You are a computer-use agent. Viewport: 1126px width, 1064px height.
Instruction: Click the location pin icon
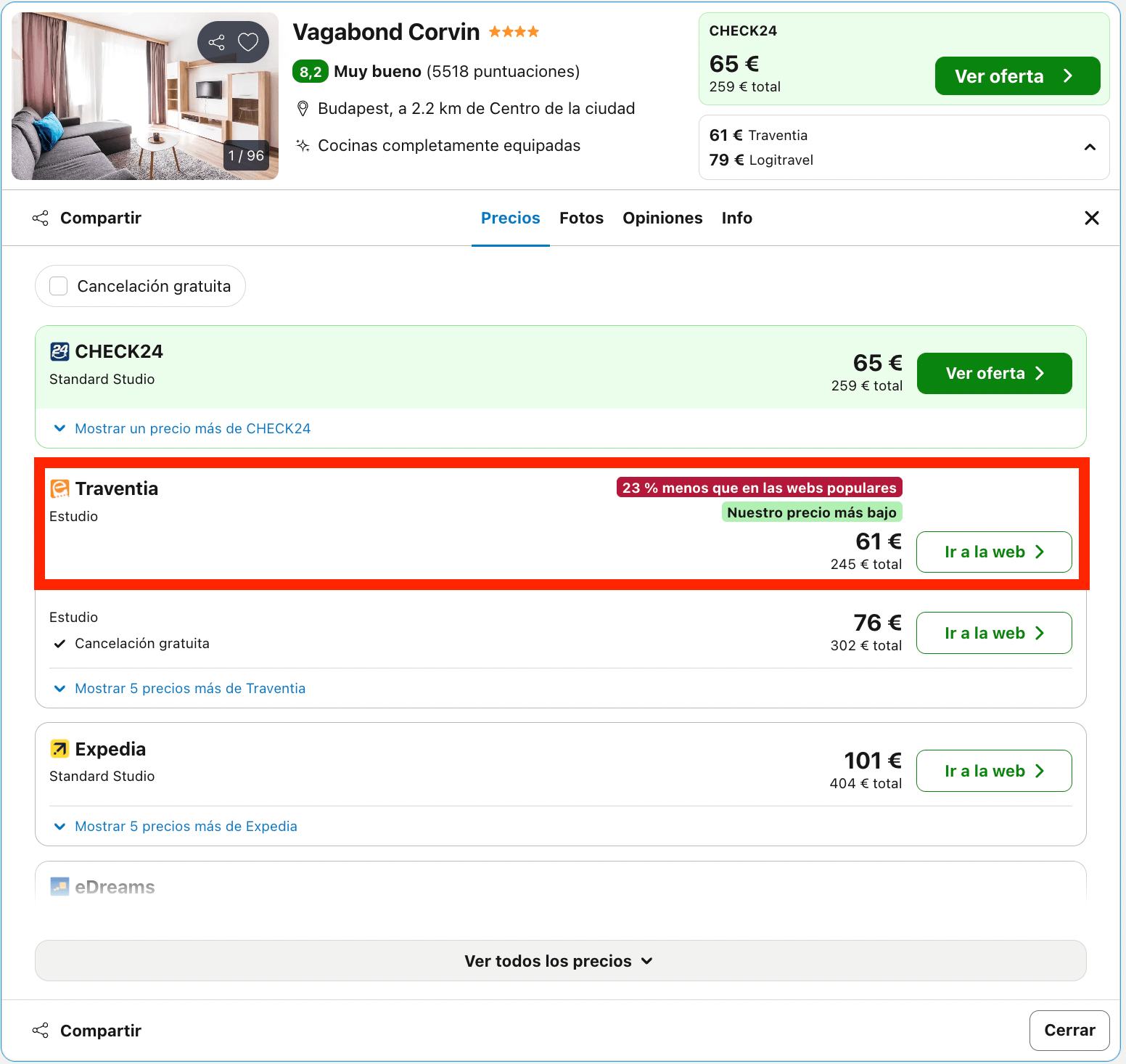click(x=303, y=109)
